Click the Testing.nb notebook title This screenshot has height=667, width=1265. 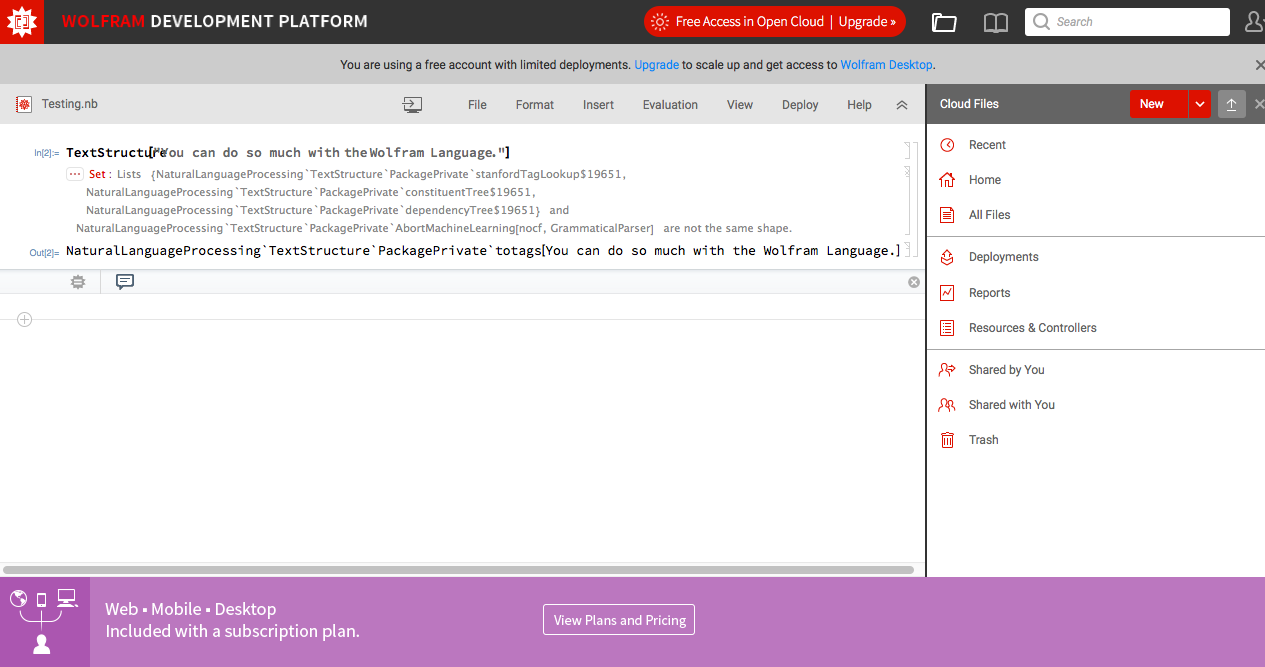tap(69, 104)
